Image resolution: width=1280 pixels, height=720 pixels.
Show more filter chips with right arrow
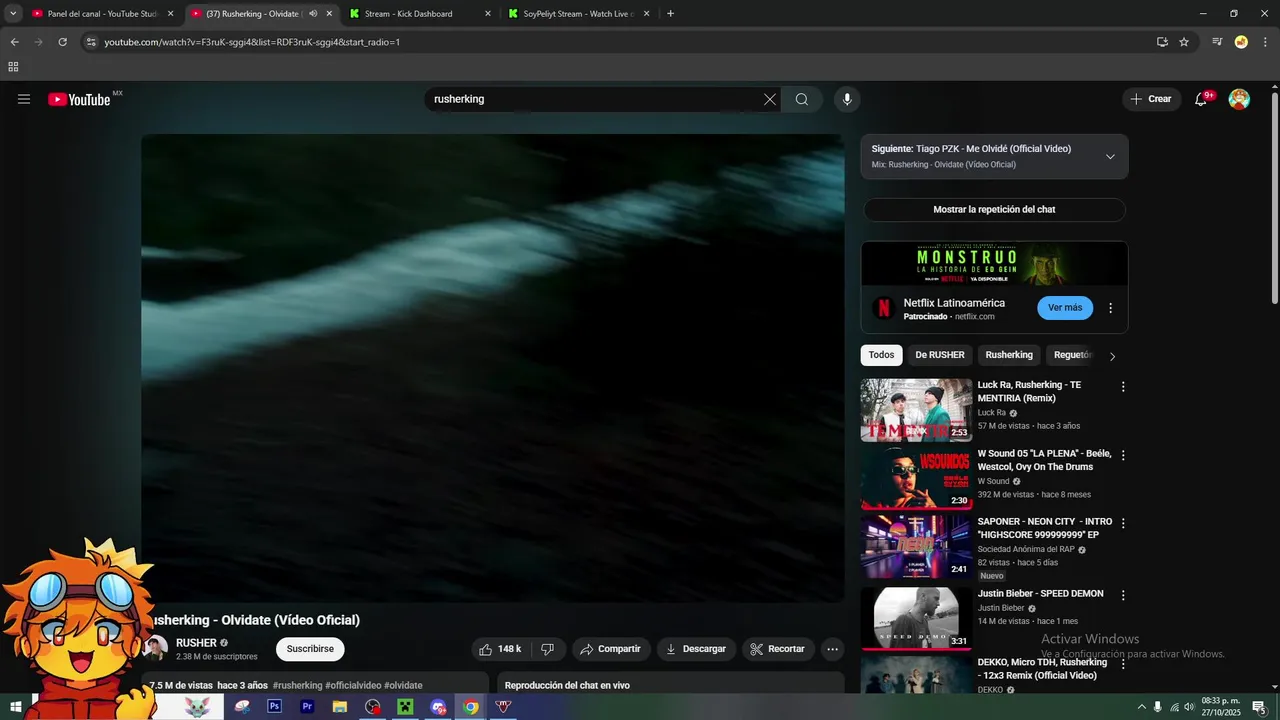click(x=1112, y=356)
